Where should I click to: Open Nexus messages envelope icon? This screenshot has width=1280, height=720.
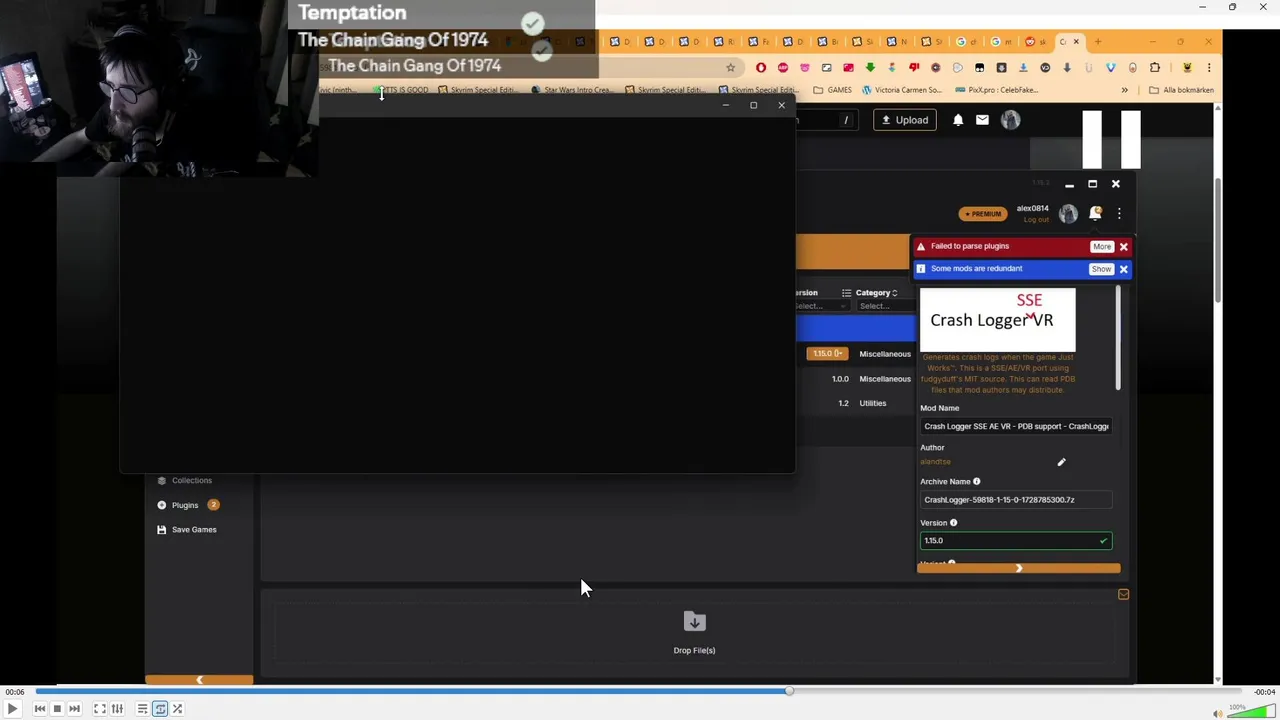click(x=982, y=120)
